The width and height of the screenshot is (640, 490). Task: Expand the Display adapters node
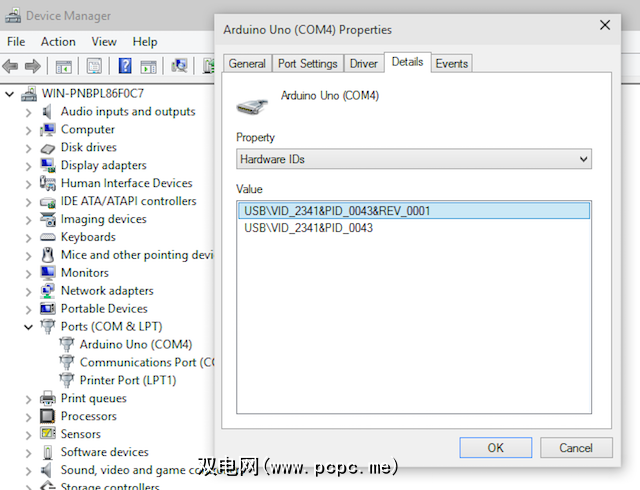pyautogui.click(x=28, y=167)
